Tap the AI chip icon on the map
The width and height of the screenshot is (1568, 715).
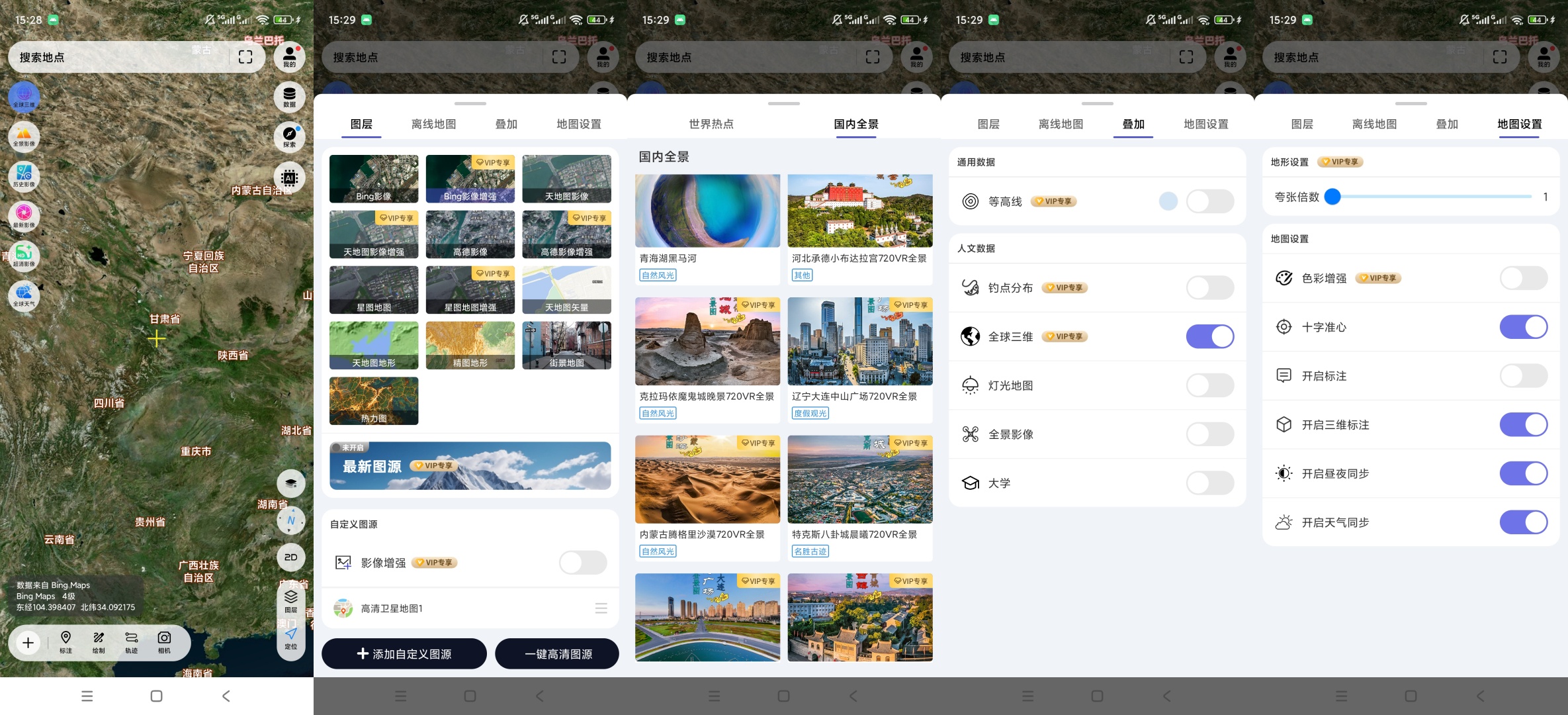[290, 177]
